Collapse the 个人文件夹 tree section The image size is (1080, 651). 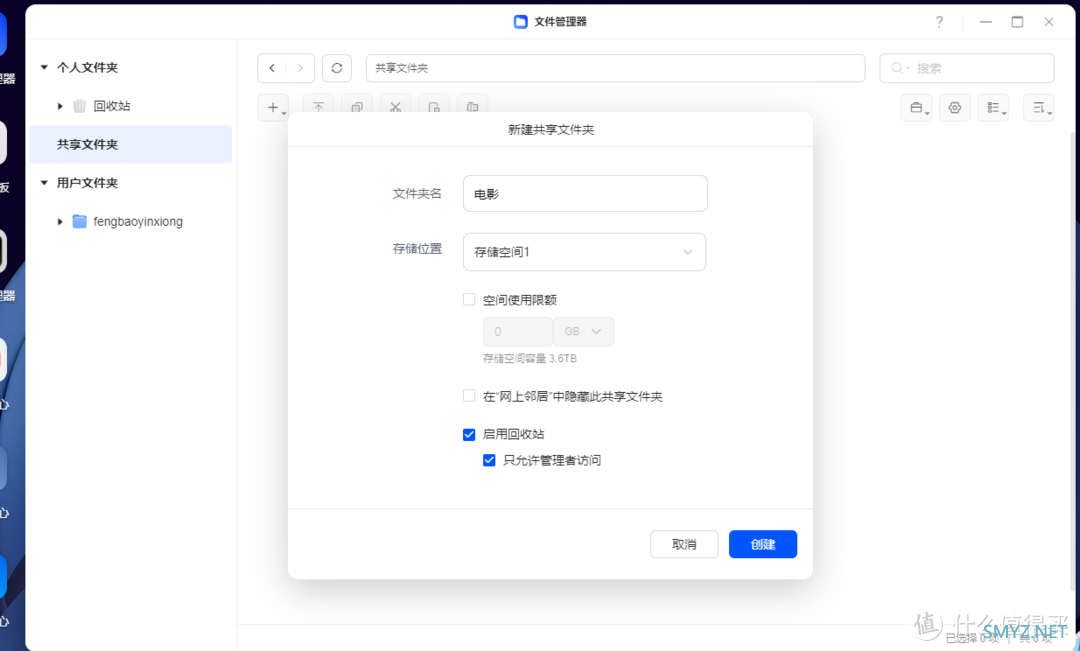tap(44, 68)
